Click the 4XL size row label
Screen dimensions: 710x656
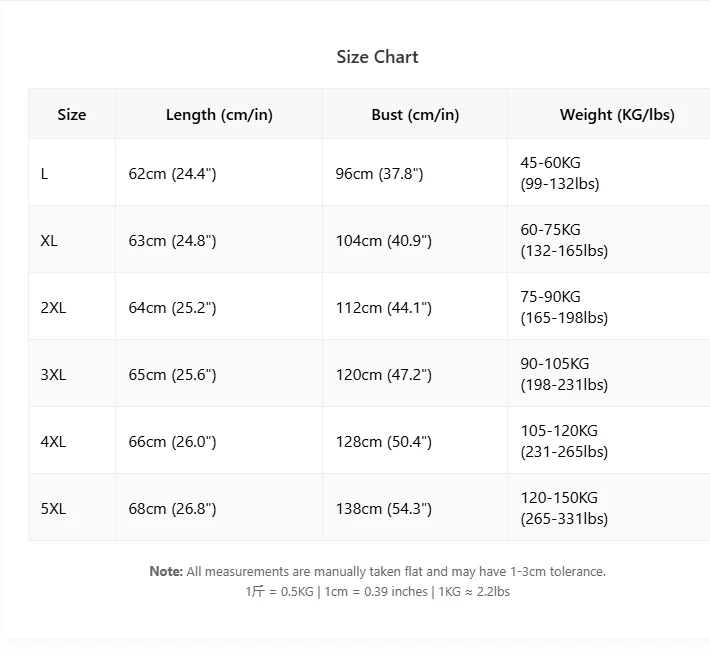[x=53, y=441]
